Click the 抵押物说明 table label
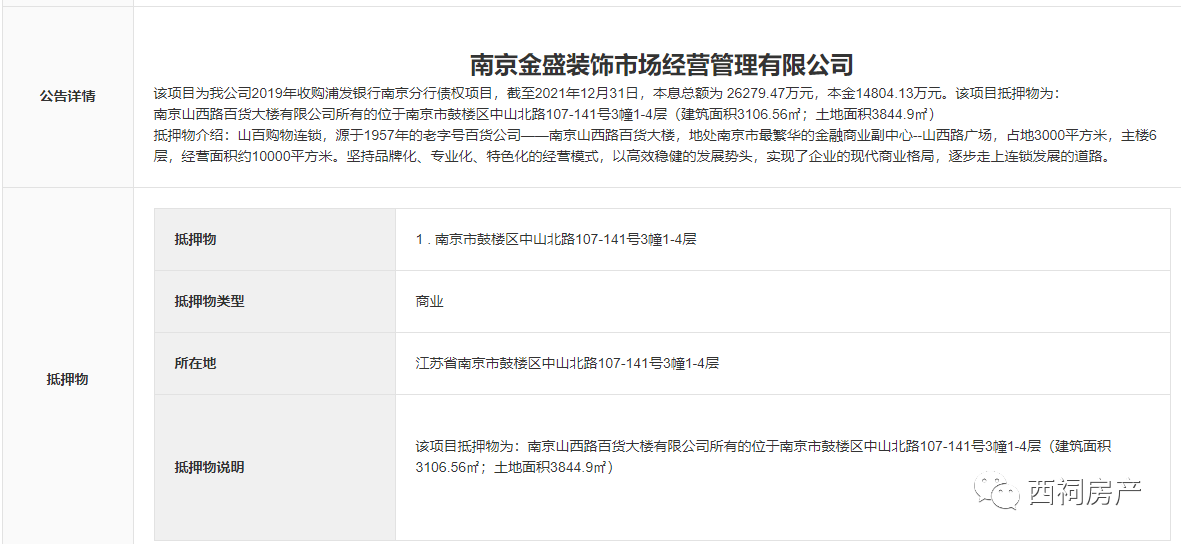Viewport: 1181px width, 544px height. point(209,467)
